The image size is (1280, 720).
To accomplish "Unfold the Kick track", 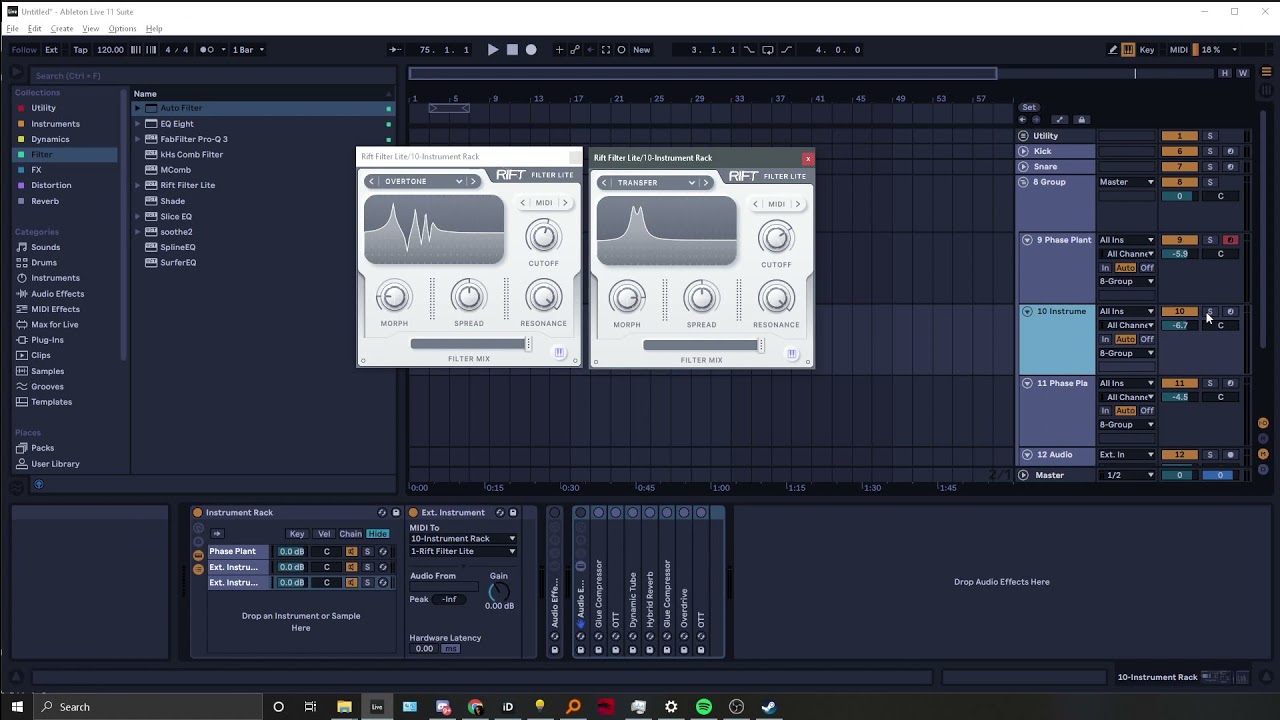I will 1023,151.
